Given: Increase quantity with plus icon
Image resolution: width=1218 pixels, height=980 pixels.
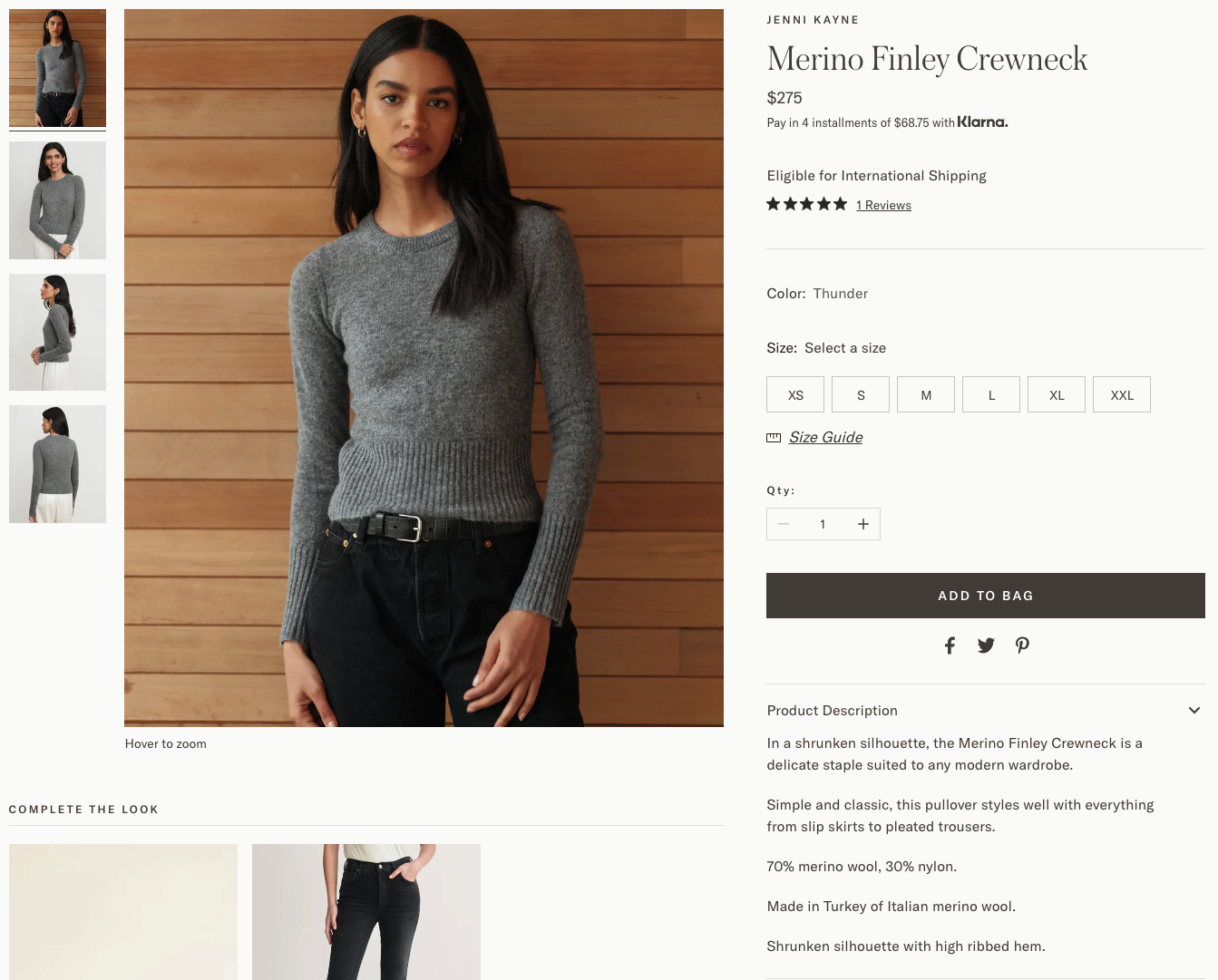Looking at the screenshot, I should point(863,524).
